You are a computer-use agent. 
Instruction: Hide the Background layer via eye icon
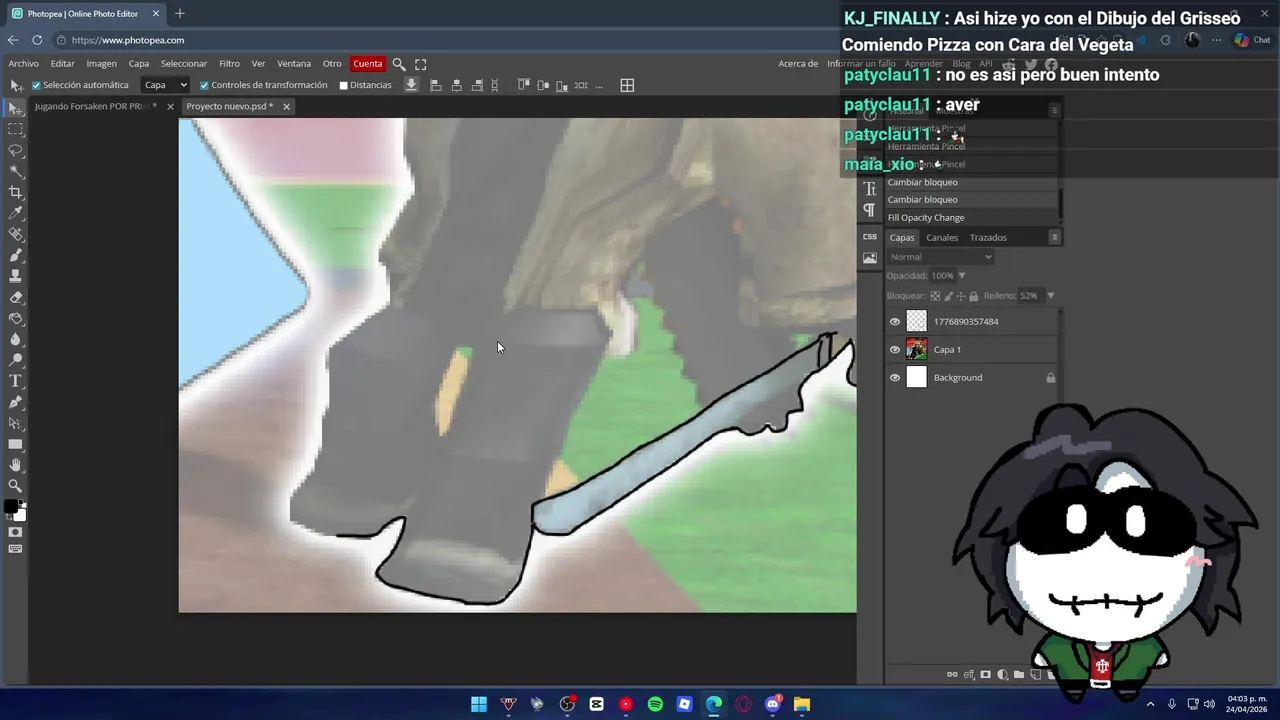[x=895, y=378]
